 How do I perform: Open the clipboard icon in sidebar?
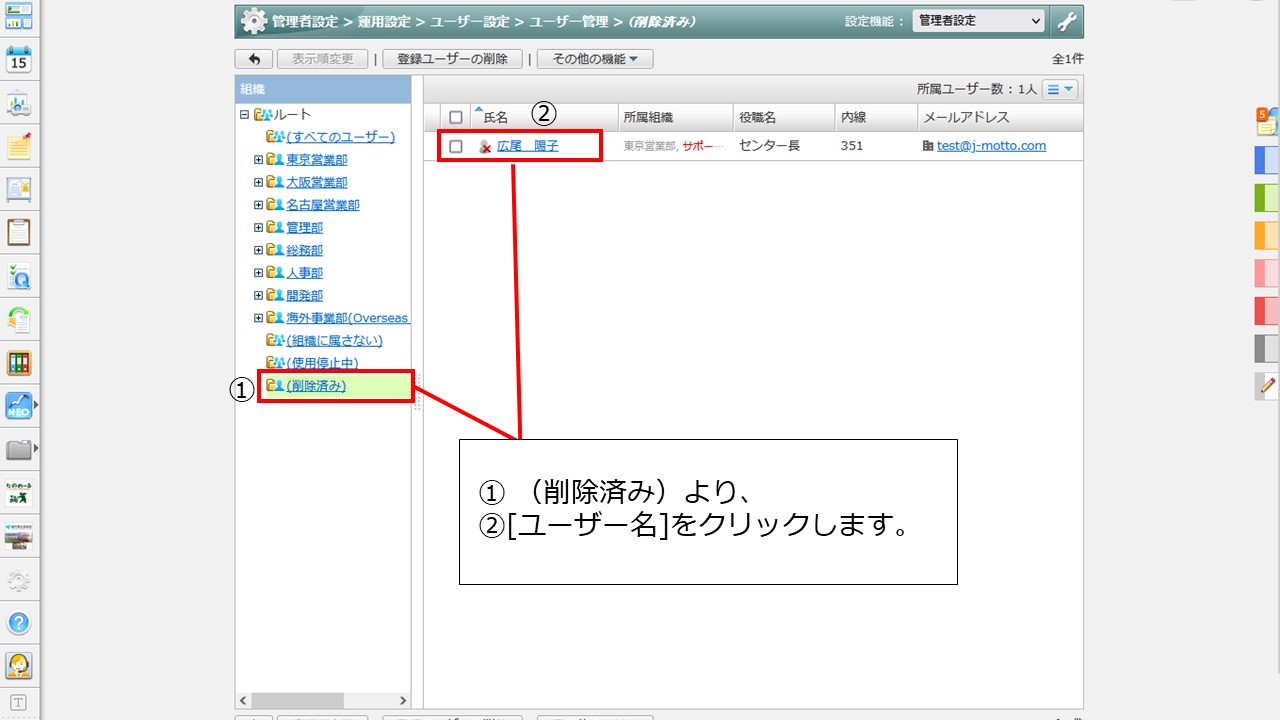pos(19,232)
